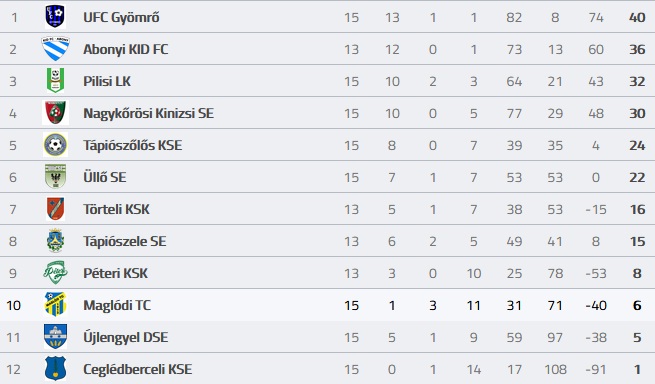This screenshot has width=655, height=384.
Task: Click the Tápiószőlős KSE football logo
Action: pyautogui.click(x=55, y=145)
